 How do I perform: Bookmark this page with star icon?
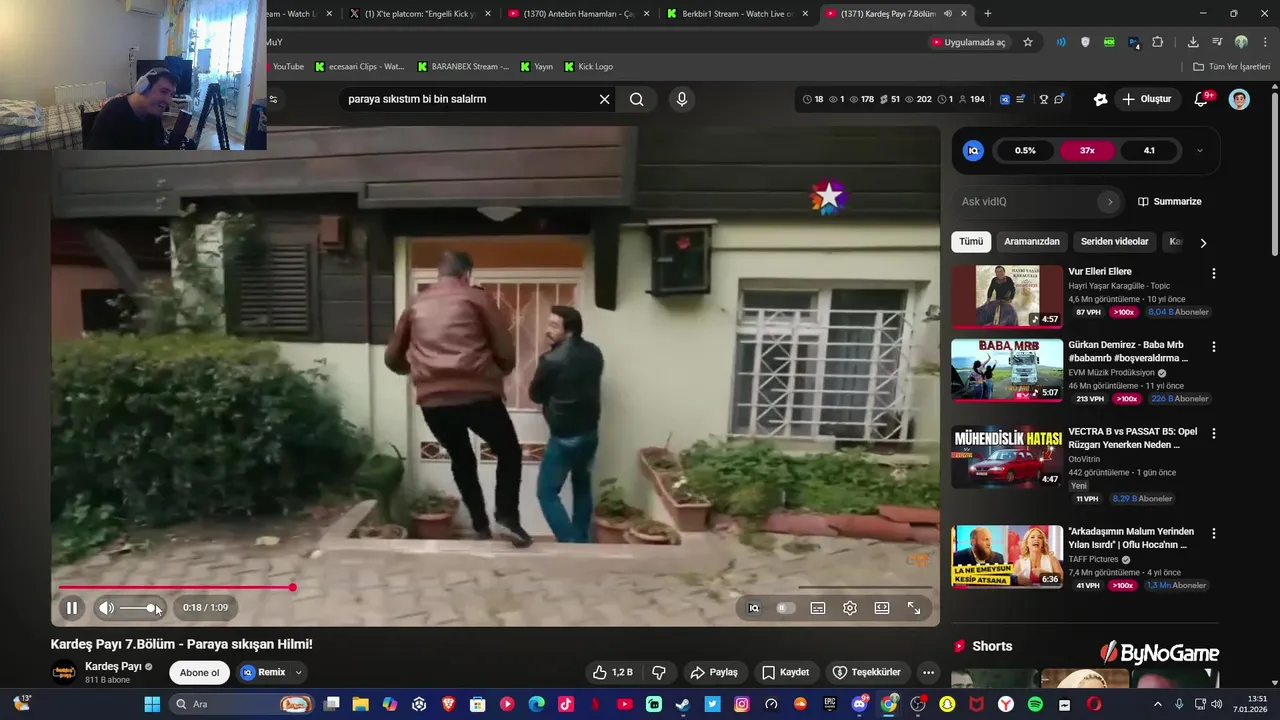[x=1028, y=42]
